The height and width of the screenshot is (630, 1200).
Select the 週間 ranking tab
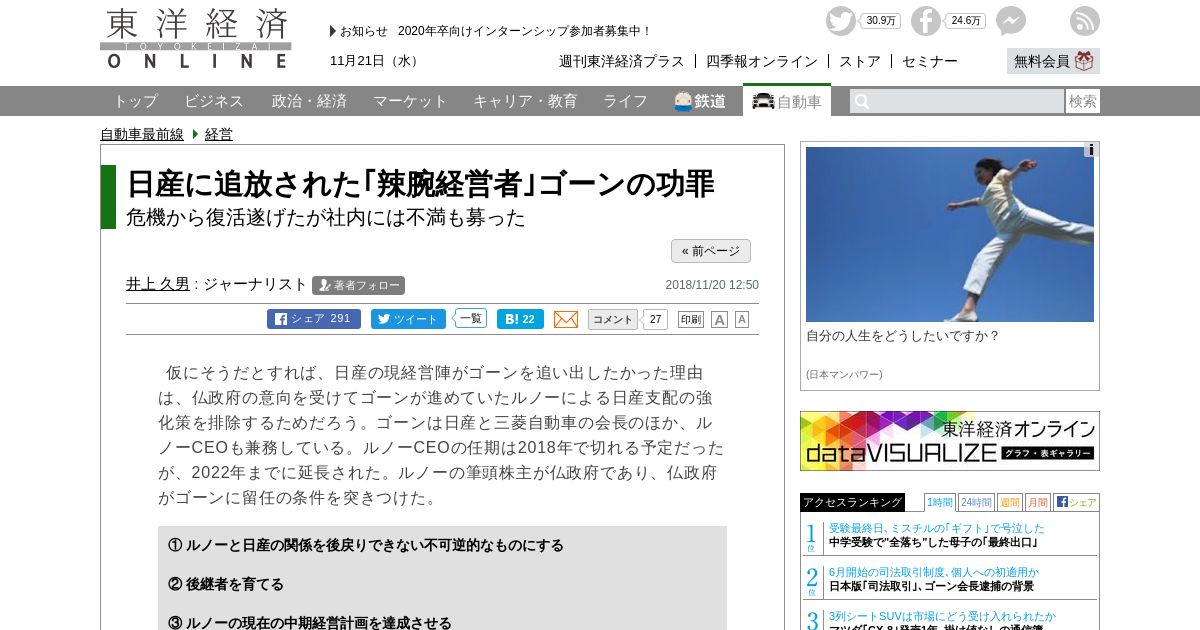1009,502
